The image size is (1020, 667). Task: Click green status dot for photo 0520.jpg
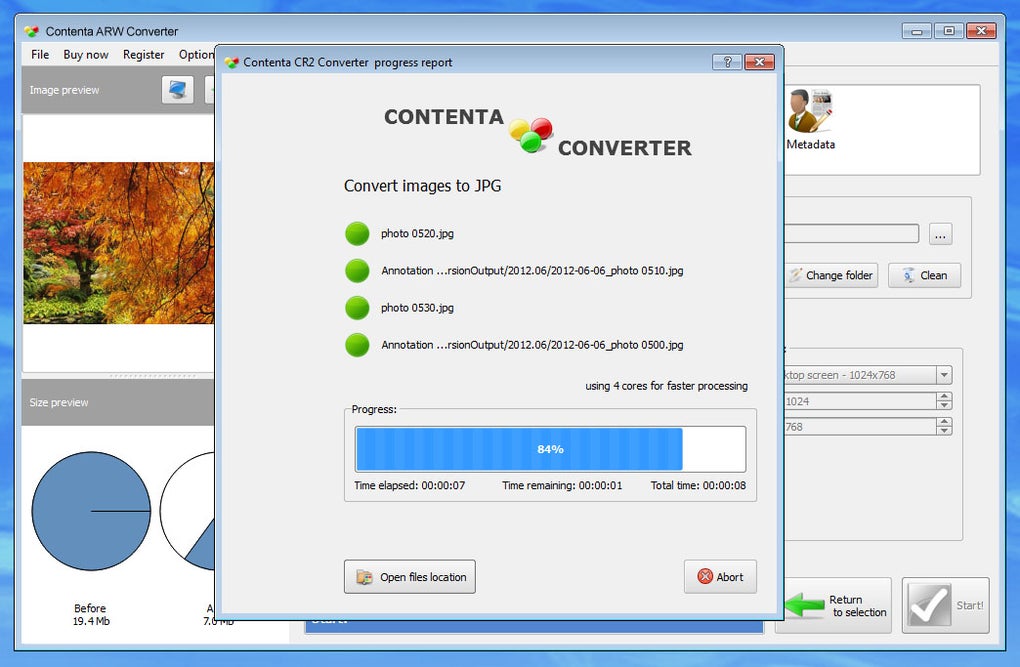pos(357,234)
